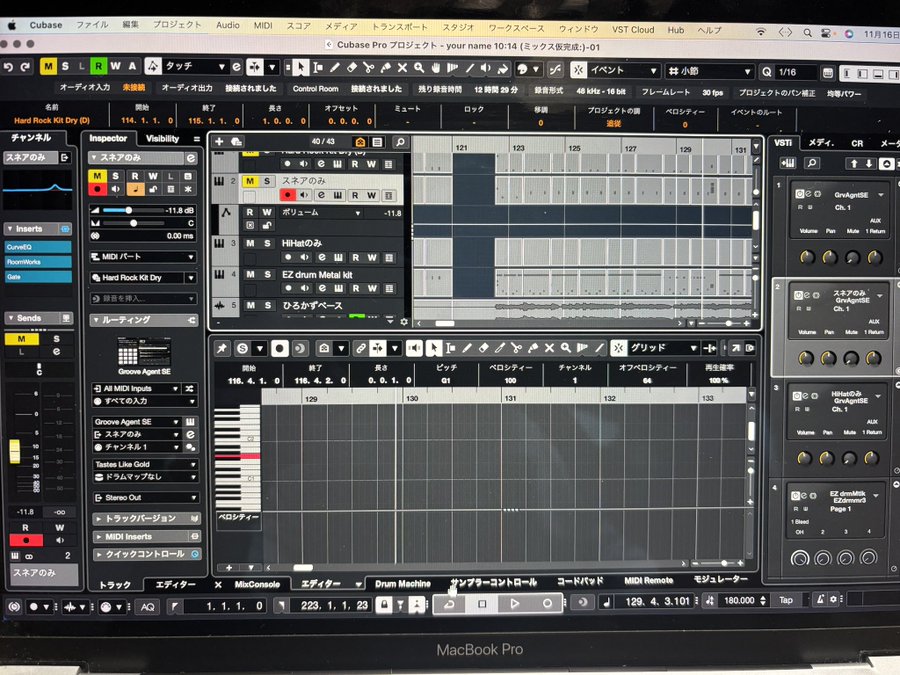Switch to the MixConsole tab in lower zone
Screen dimensions: 900x675
click(x=257, y=584)
